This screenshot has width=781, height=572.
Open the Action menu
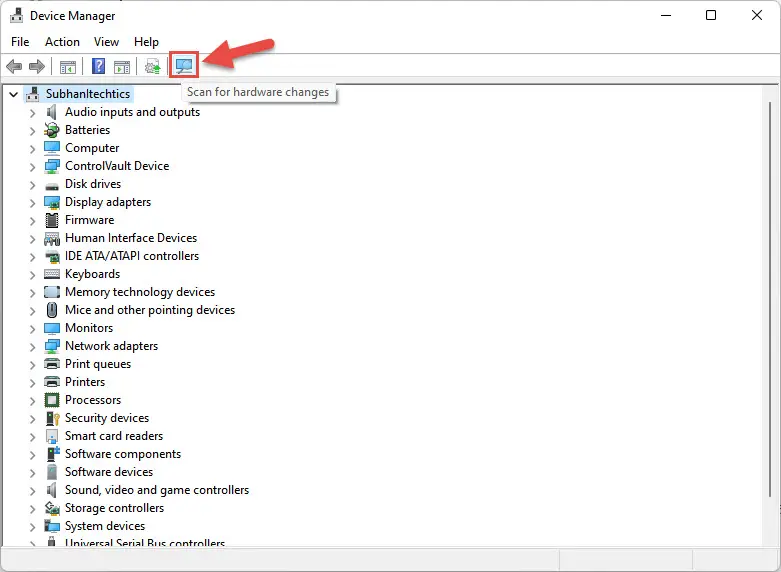(62, 42)
